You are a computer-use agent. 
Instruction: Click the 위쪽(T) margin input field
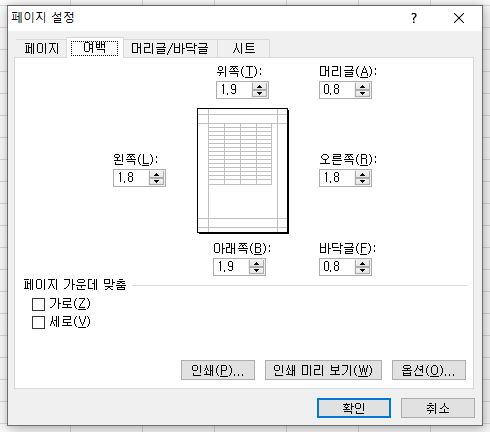(234, 90)
